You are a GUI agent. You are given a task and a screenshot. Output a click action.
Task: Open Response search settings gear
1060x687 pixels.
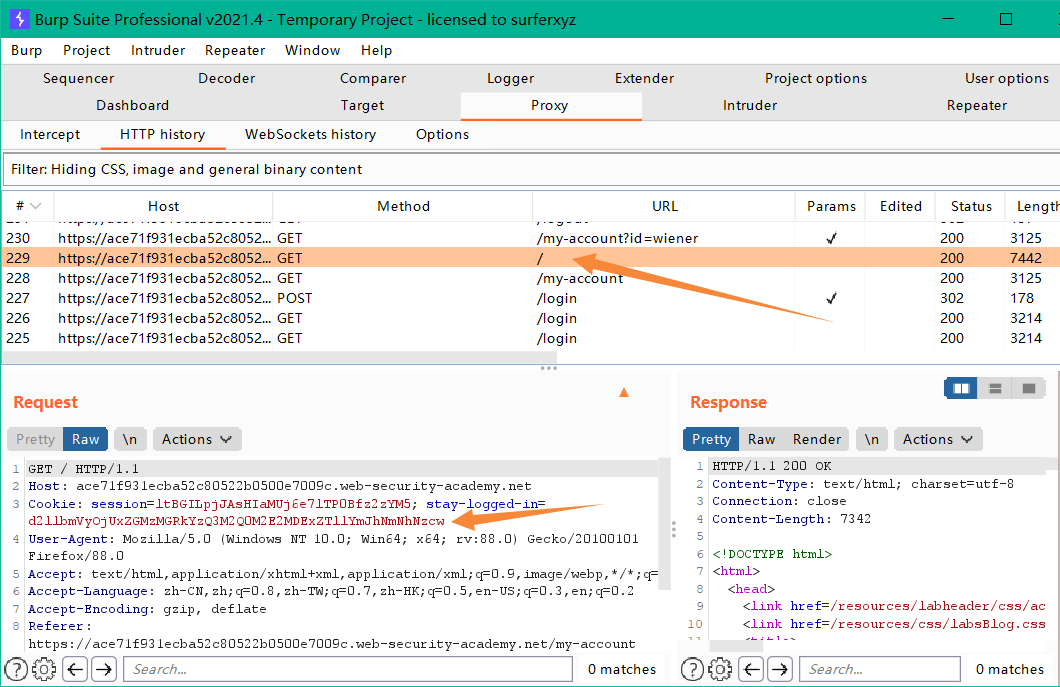click(721, 669)
